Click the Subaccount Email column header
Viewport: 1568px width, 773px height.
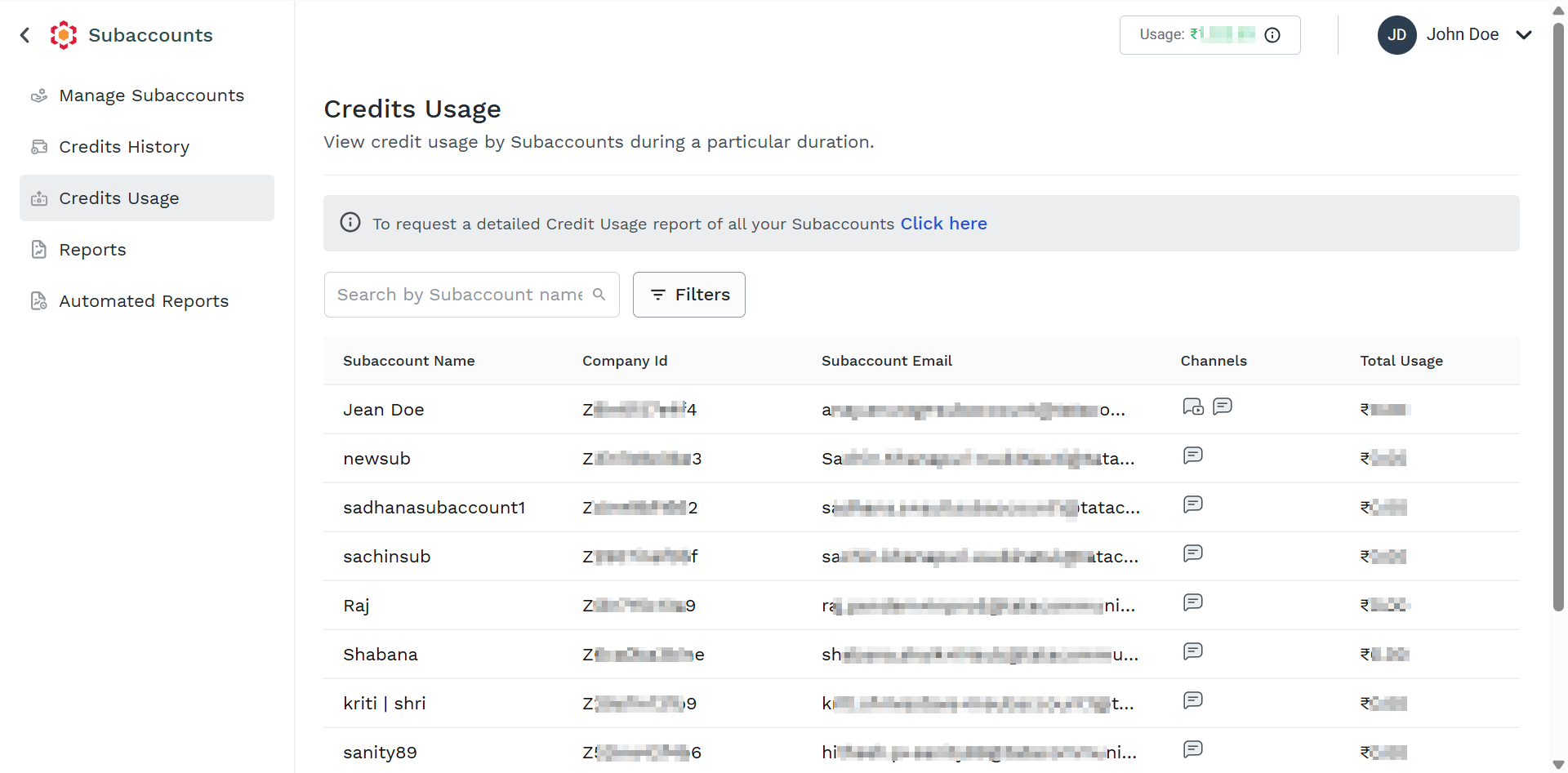(x=887, y=361)
